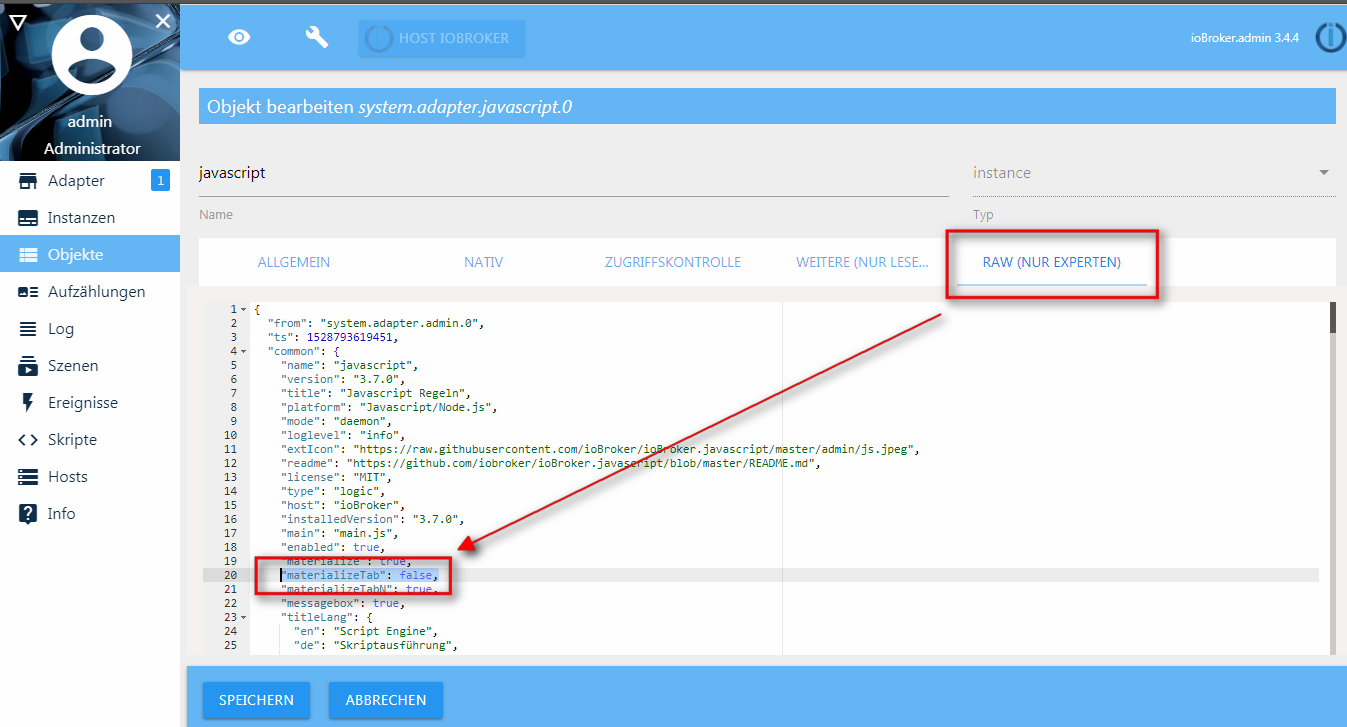
Task: Switch to the ZUGRIFFSKONTROLLE tab
Action: point(673,262)
